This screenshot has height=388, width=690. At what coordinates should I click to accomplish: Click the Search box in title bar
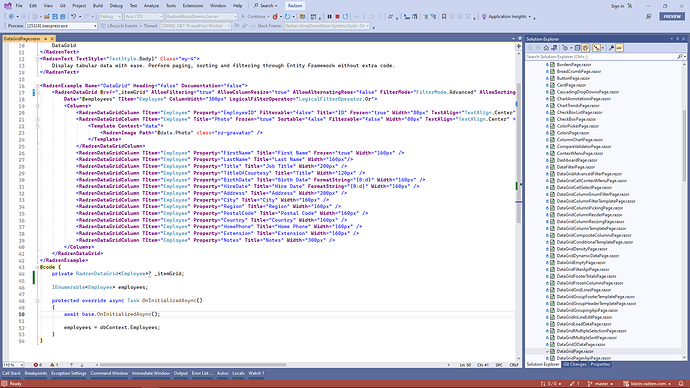(266, 6)
